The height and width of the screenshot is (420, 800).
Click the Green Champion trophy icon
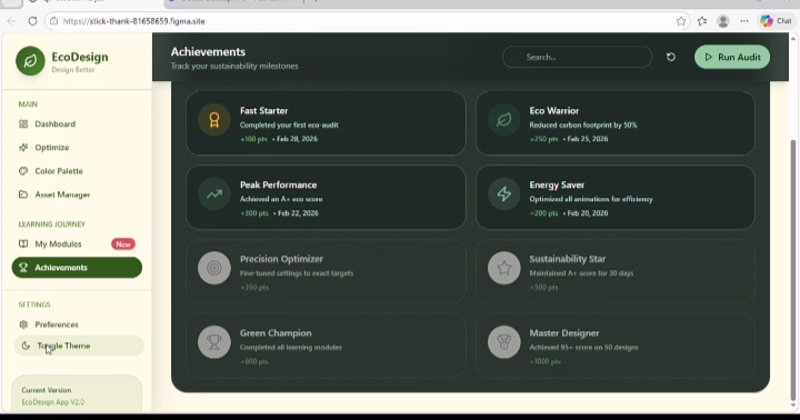click(214, 342)
